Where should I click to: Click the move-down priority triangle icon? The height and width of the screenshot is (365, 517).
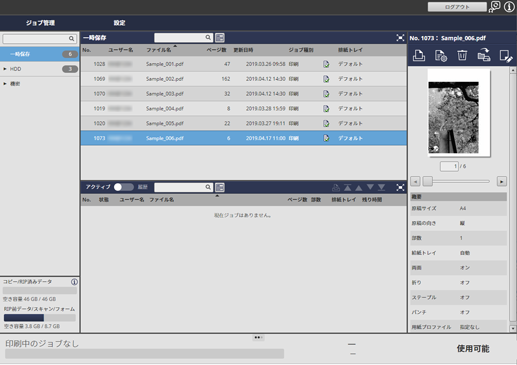pyautogui.click(x=370, y=187)
